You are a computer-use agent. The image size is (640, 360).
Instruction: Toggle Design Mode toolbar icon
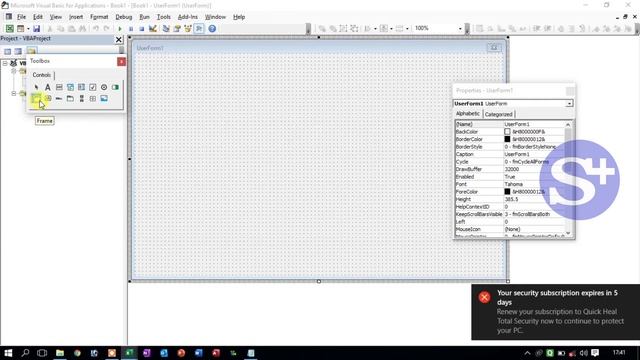[153, 29]
